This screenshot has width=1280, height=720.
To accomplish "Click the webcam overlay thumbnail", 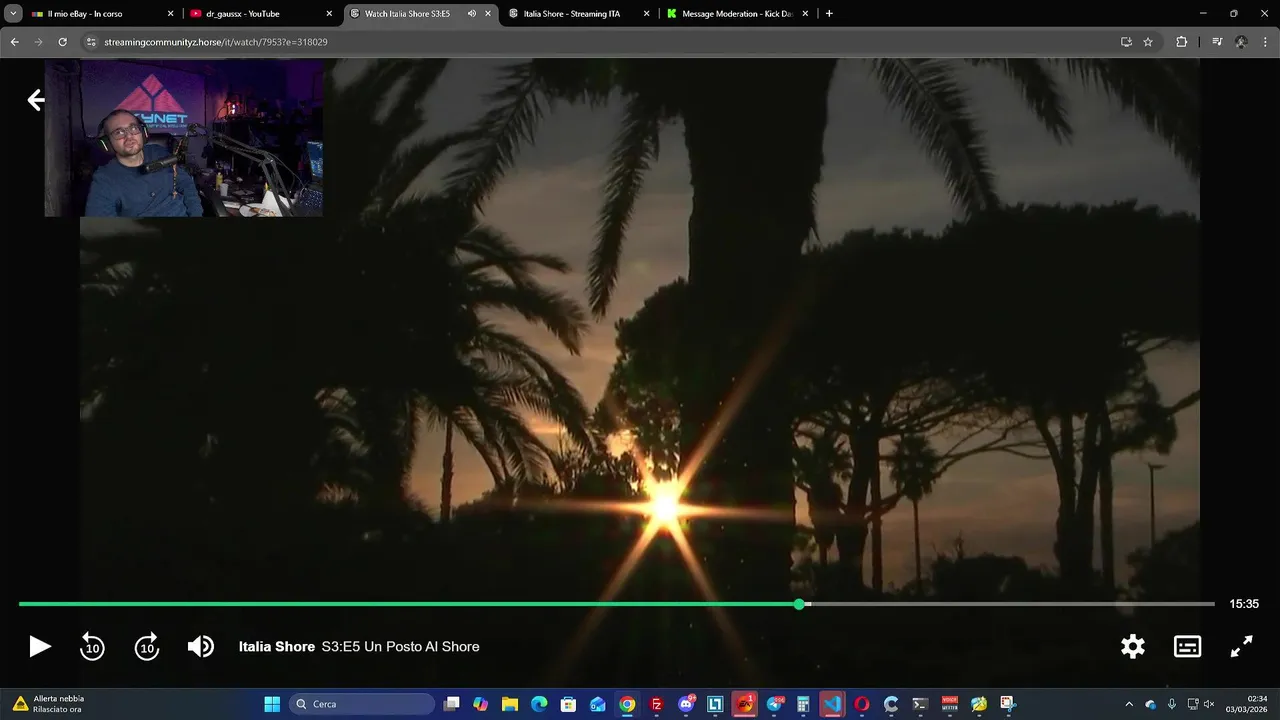I will pyautogui.click(x=184, y=138).
